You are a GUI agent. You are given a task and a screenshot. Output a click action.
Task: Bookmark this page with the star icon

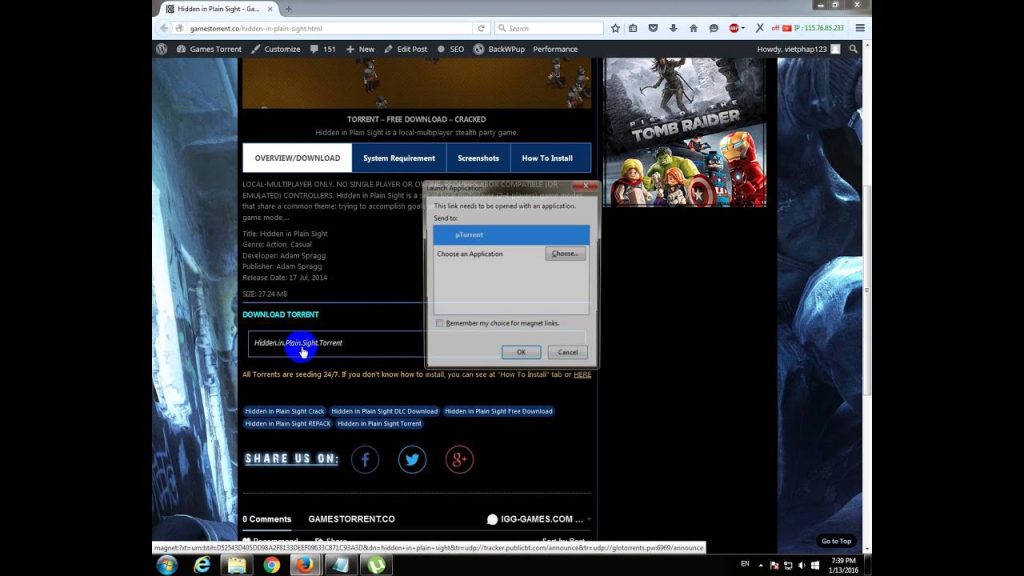614,28
